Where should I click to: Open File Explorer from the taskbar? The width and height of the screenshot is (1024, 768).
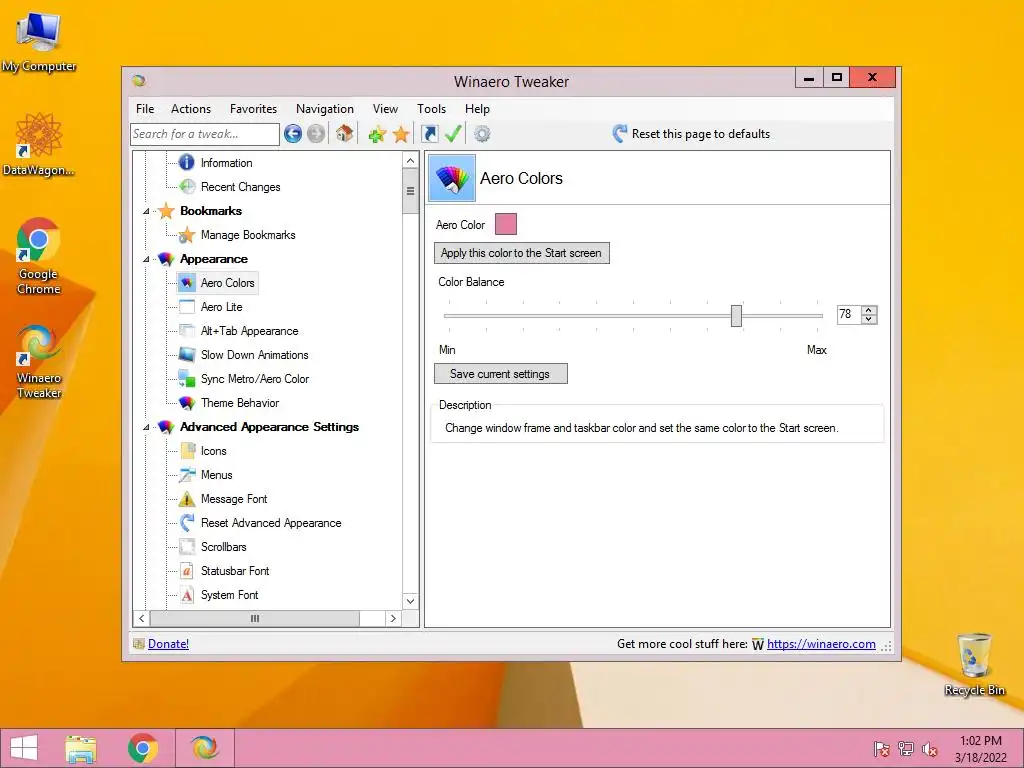[81, 748]
